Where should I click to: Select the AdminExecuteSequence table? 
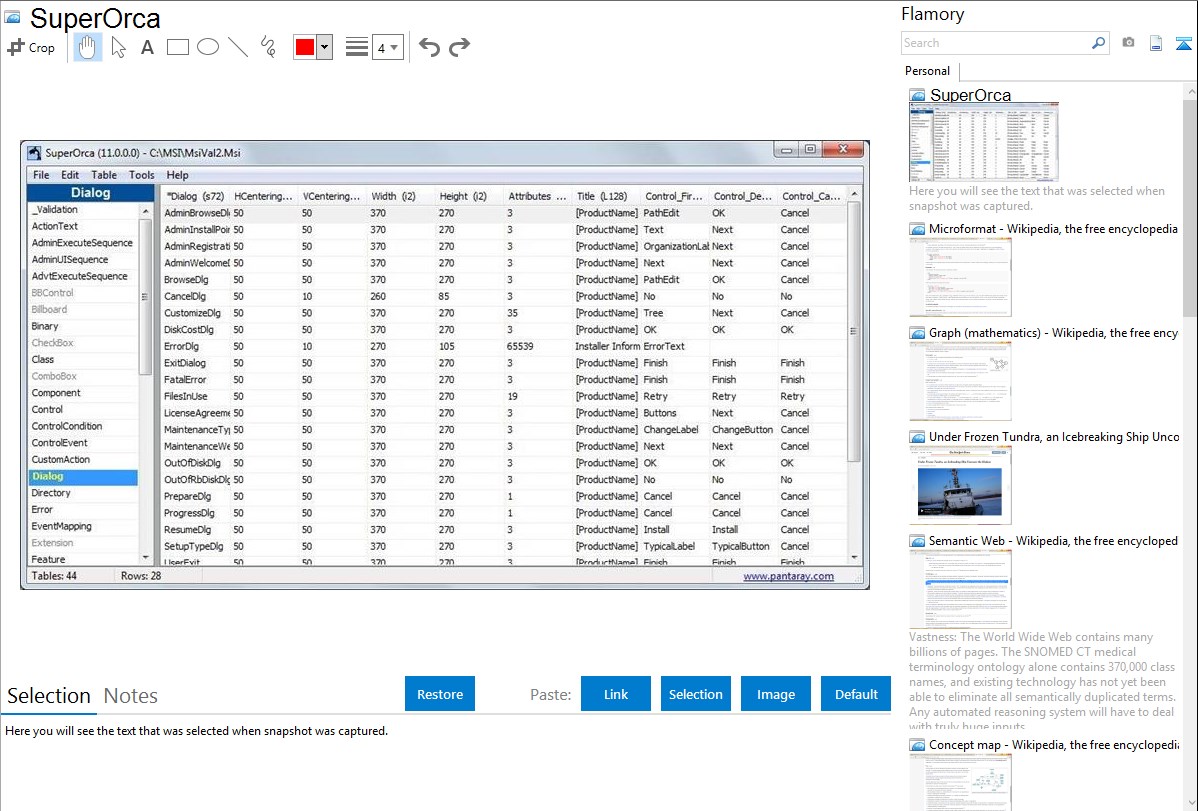click(83, 243)
